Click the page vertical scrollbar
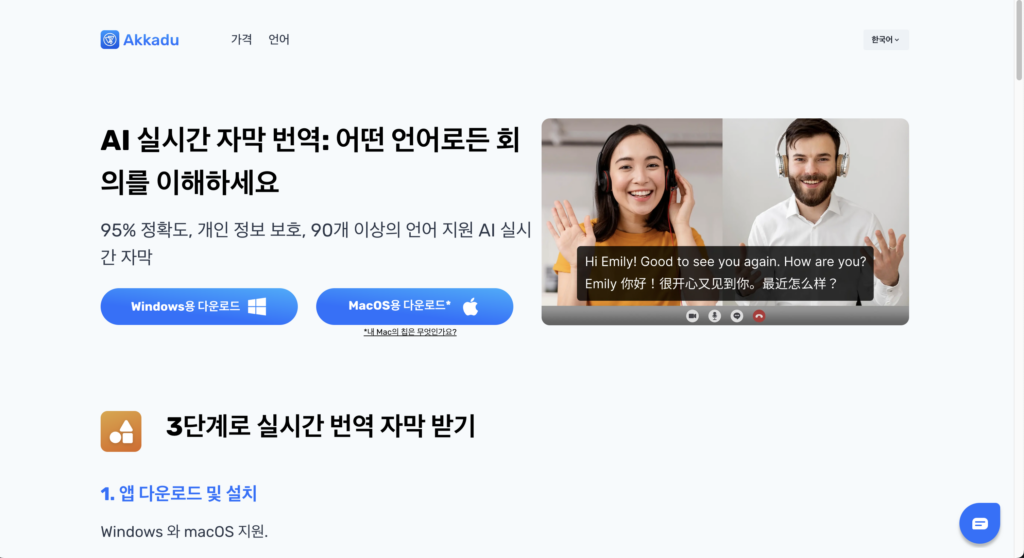The image size is (1024, 558). 1019,279
